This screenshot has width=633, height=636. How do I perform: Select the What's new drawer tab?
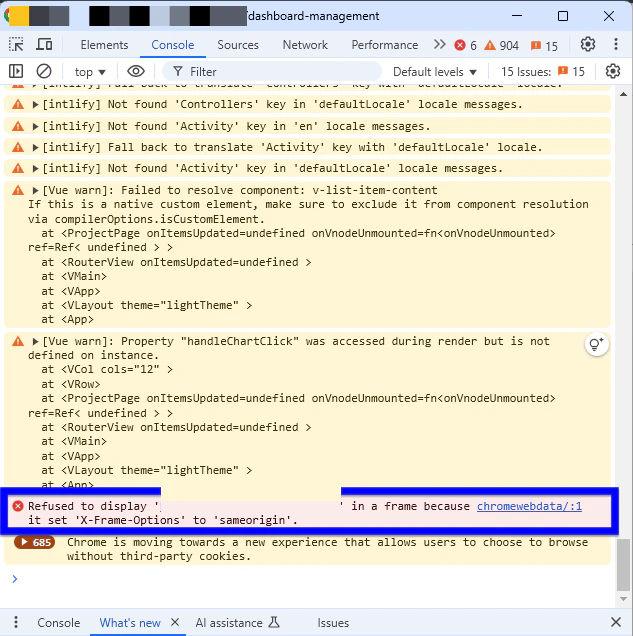130,623
